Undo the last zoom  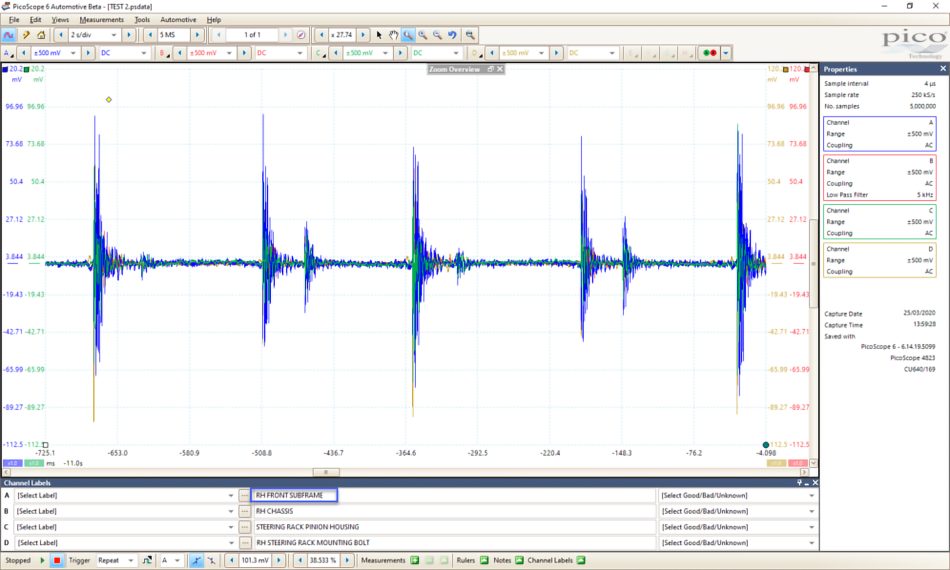(452, 35)
